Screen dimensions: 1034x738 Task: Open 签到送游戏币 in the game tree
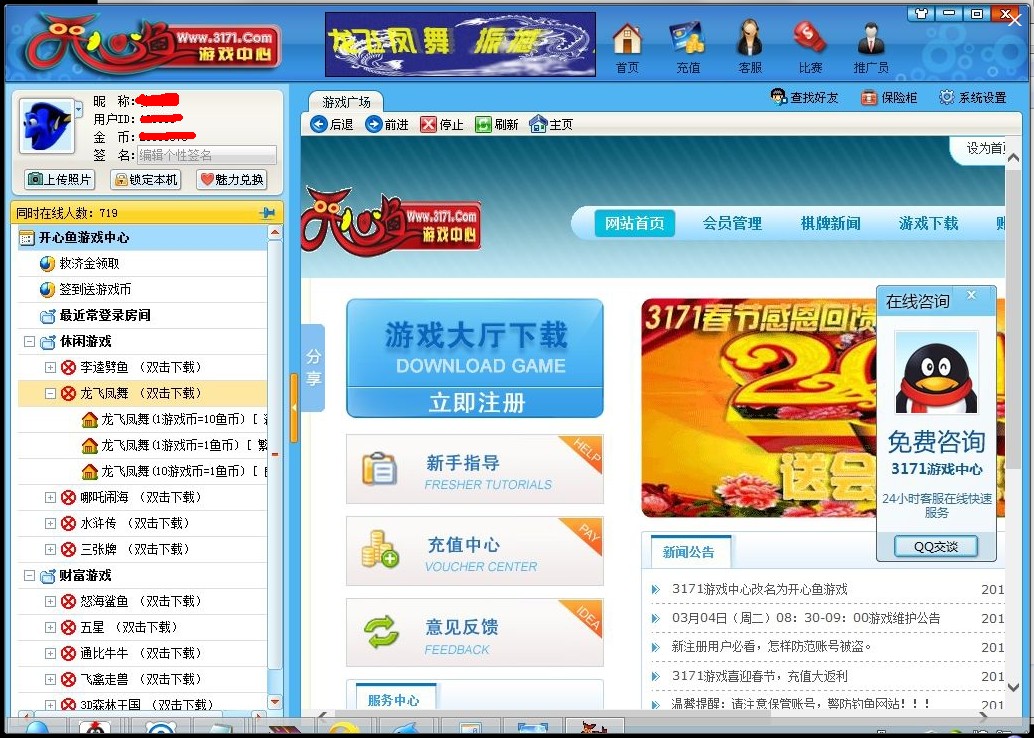click(95, 290)
